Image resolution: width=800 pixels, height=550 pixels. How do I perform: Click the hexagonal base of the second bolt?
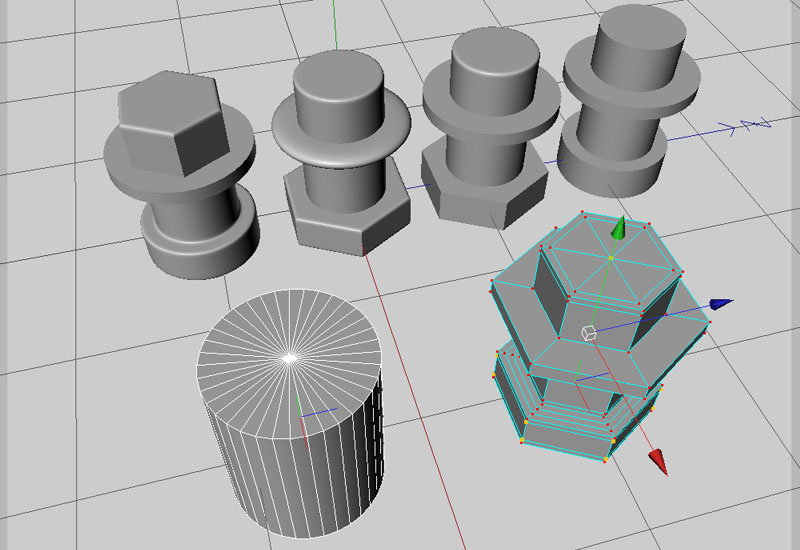pos(345,215)
